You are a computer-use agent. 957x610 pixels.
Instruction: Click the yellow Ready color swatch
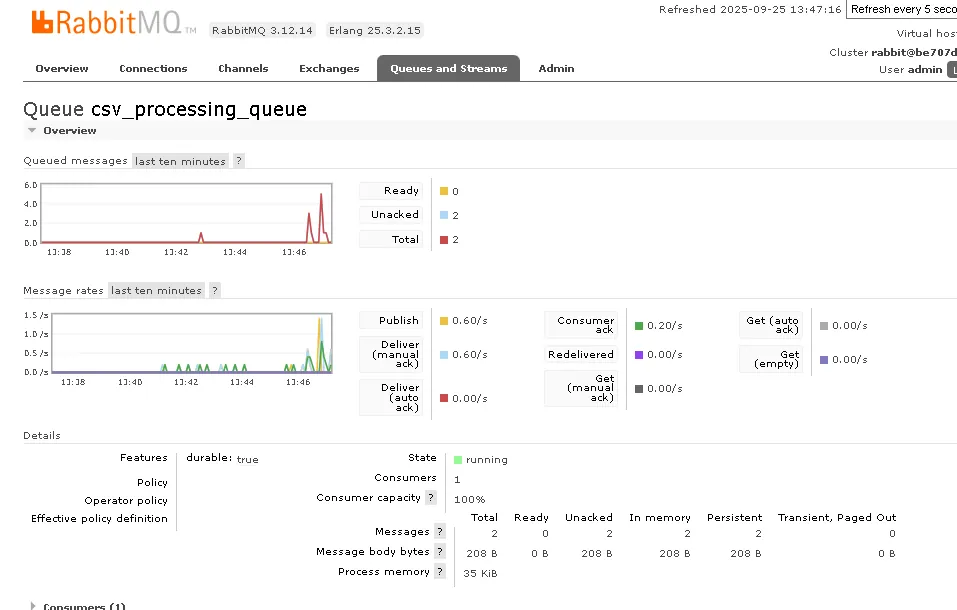click(x=444, y=191)
